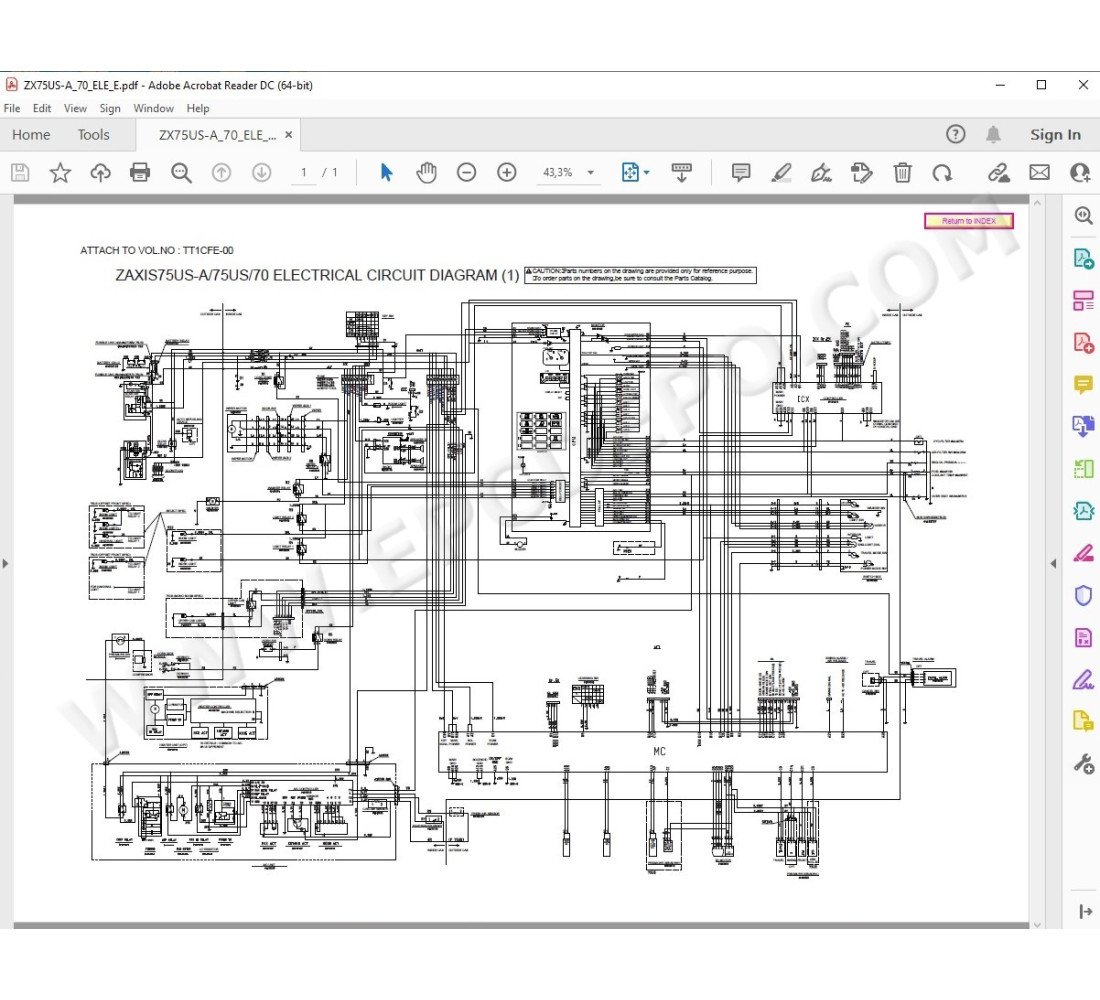Choose the selection arrow tool
This screenshot has height=1000, width=1100.
click(386, 173)
